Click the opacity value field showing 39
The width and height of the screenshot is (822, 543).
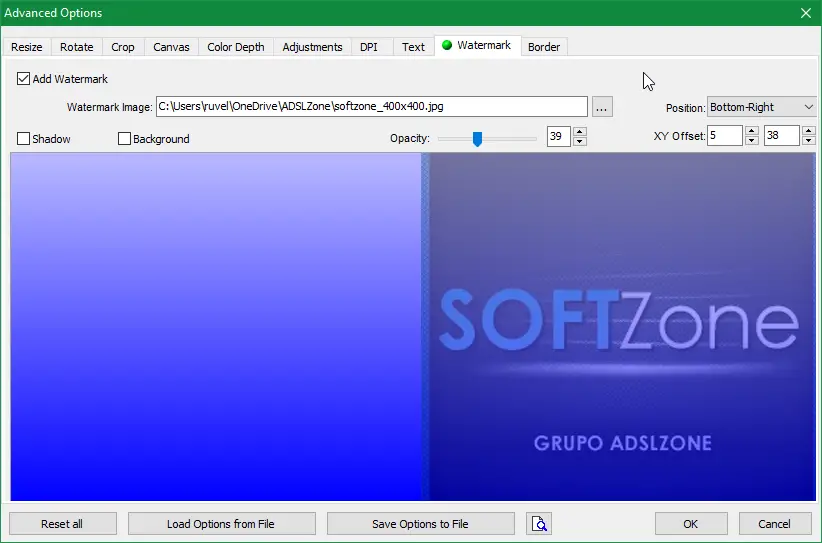(559, 137)
